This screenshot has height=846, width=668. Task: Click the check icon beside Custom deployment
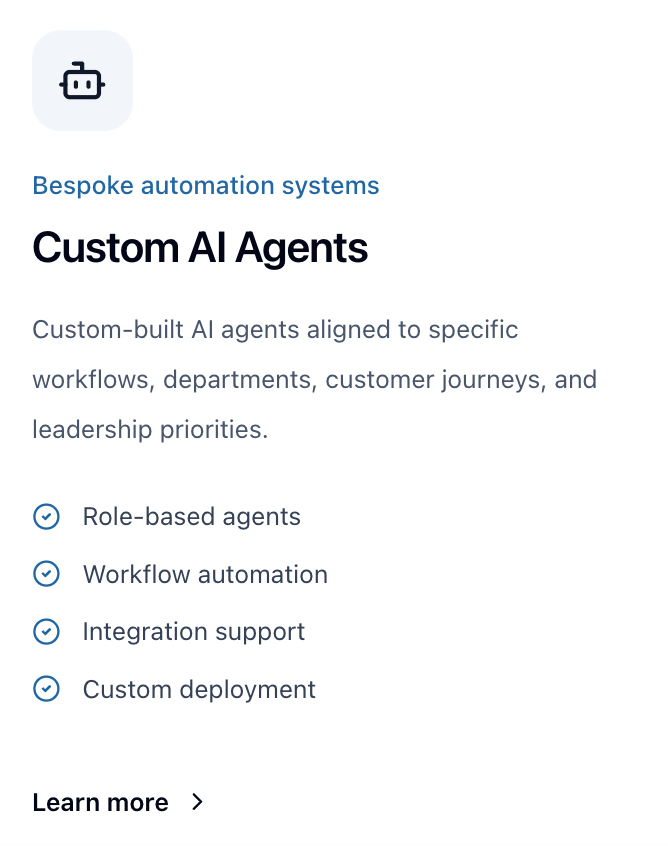coord(47,689)
